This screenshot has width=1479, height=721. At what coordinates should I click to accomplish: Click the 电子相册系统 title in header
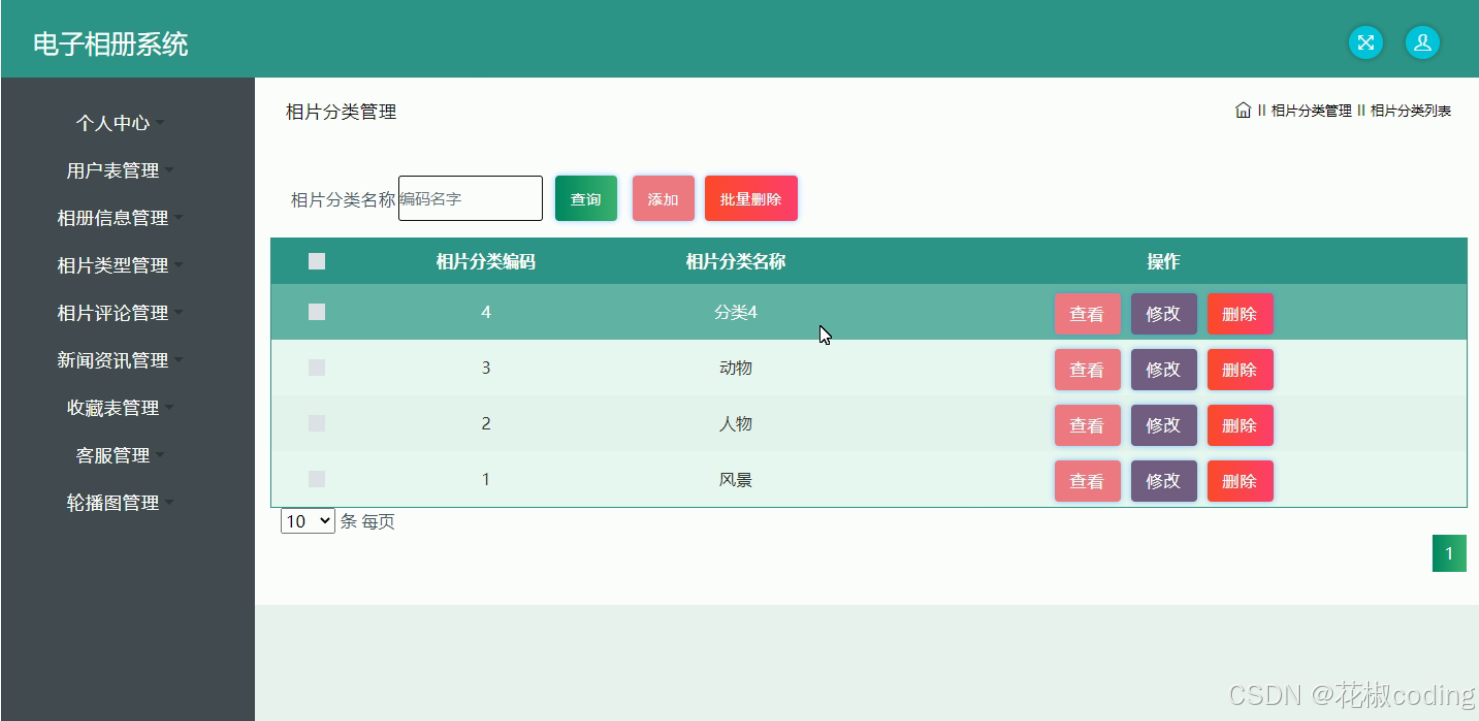click(110, 44)
